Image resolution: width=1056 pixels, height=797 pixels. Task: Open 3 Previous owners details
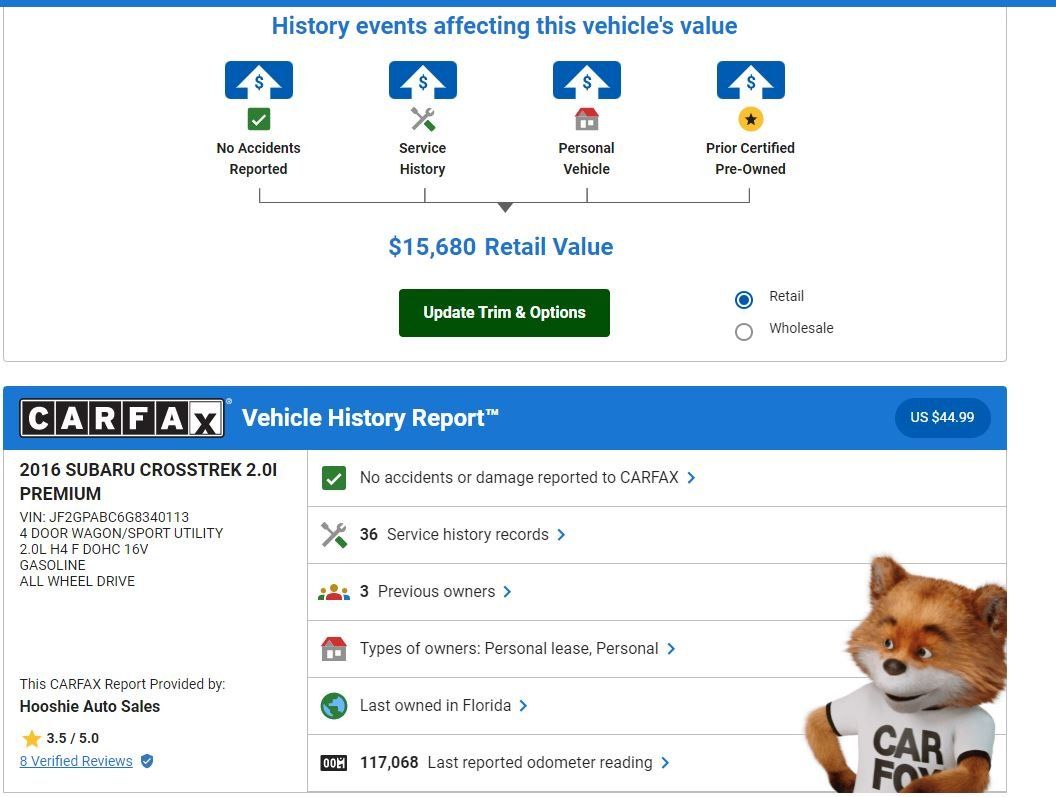click(x=427, y=592)
